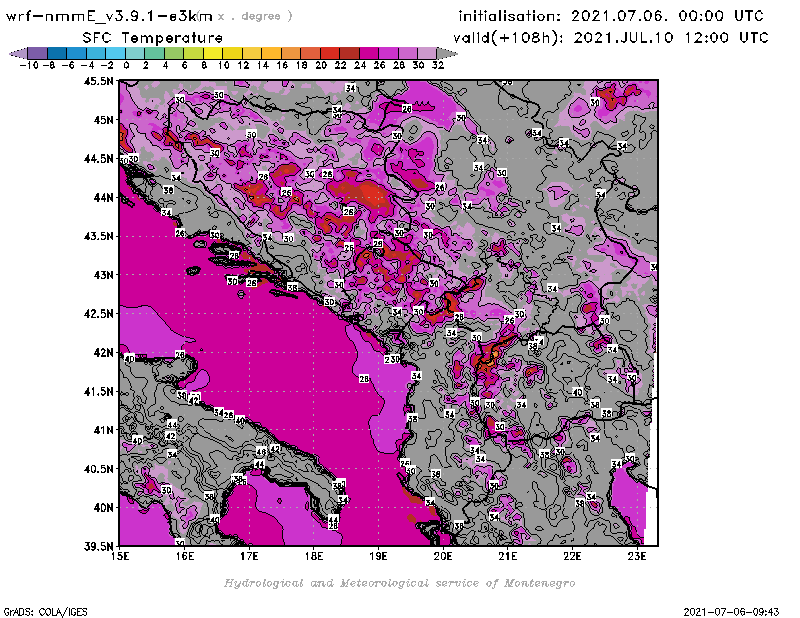Screen dimensions: 800x618
Task: Click the '15E' longitude label
Action: [120, 556]
